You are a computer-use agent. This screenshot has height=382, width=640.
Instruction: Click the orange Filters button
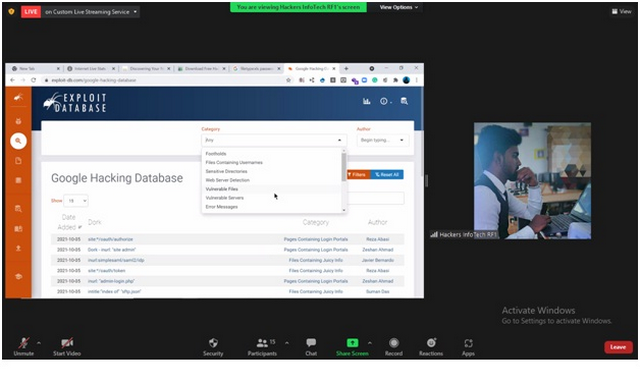coord(358,175)
